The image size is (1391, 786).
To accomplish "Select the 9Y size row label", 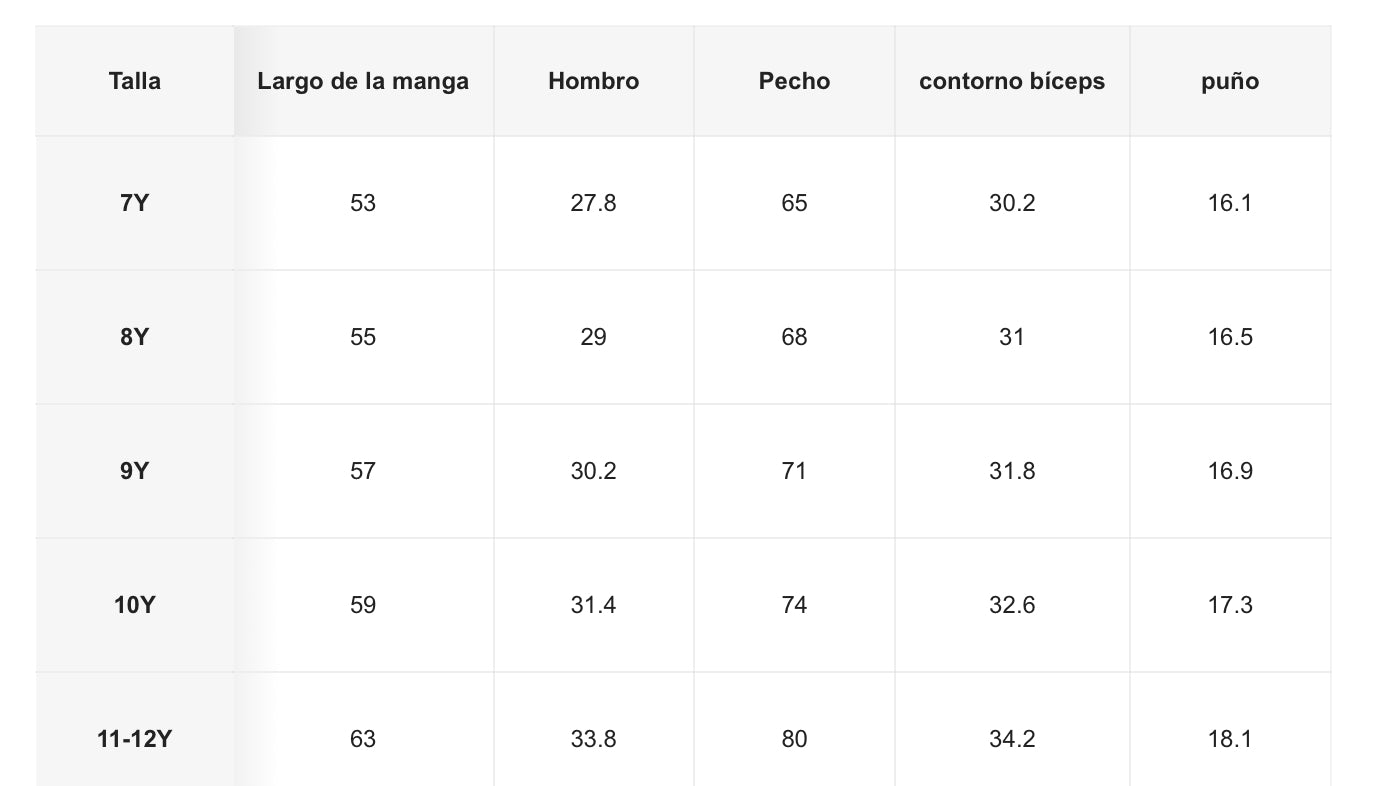I will [x=135, y=471].
